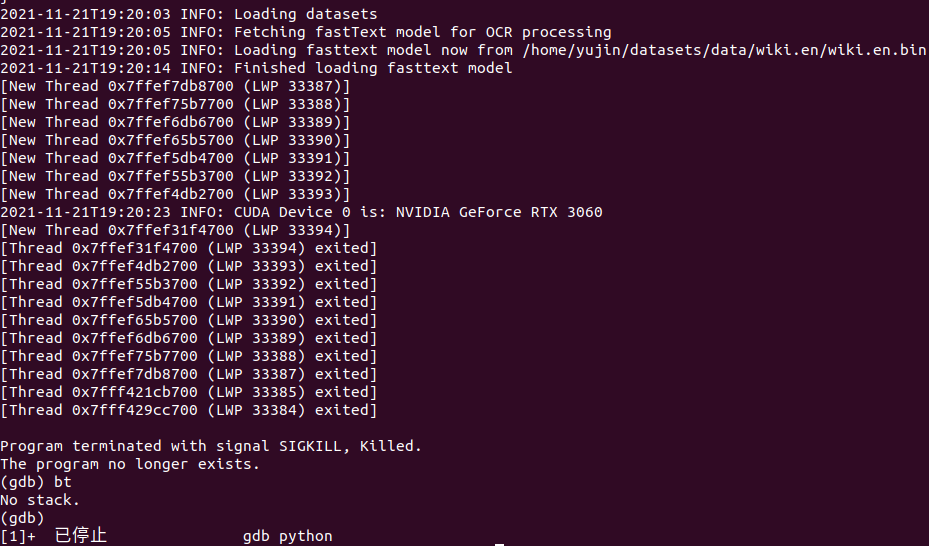Image resolution: width=929 pixels, height=546 pixels.
Task: Click the New Thread LWP 33393 line
Action: [175, 194]
